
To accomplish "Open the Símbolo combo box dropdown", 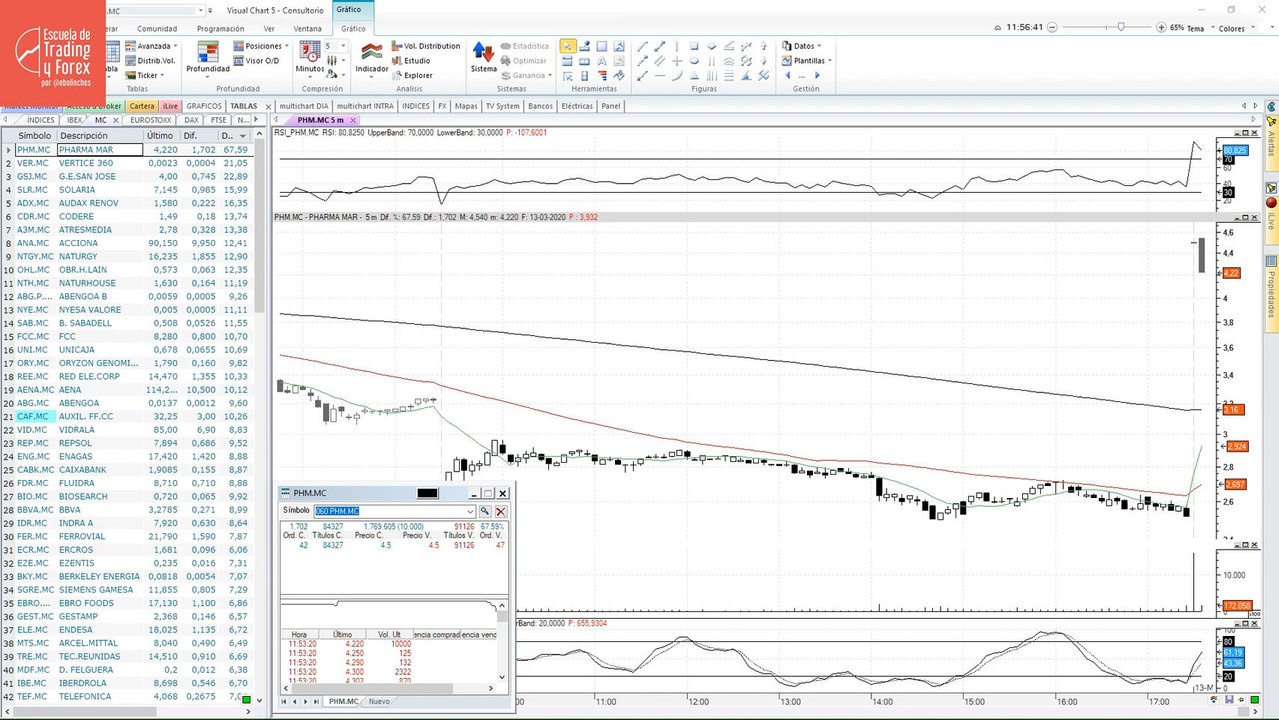I will pos(470,511).
